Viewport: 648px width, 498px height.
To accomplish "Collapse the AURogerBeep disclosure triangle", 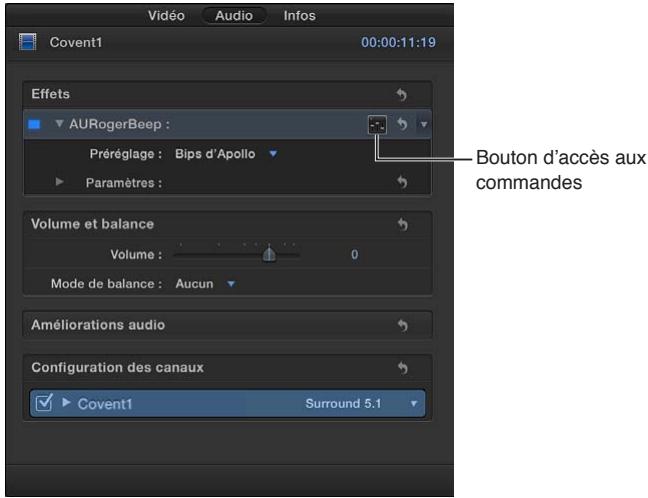I will [x=60, y=123].
